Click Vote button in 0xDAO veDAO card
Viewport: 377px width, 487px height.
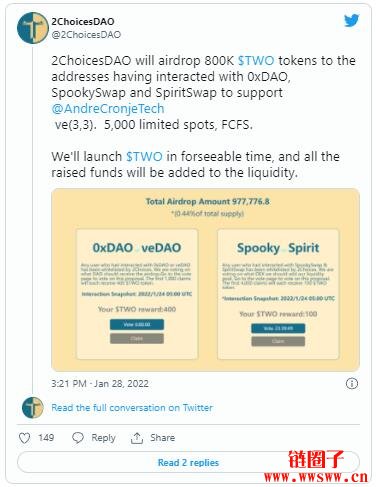tap(137, 324)
